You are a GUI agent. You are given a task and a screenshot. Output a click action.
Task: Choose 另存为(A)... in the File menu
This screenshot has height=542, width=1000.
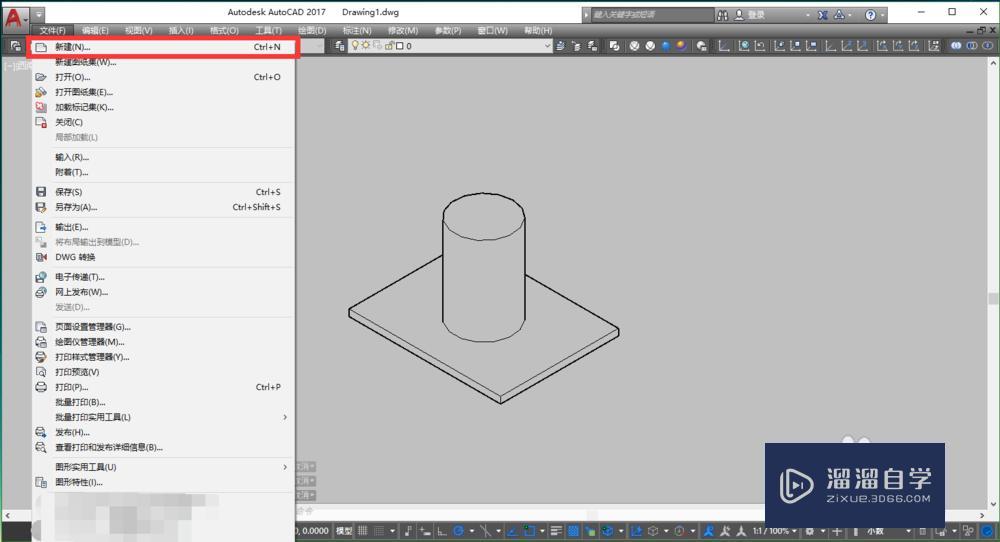pos(164,207)
